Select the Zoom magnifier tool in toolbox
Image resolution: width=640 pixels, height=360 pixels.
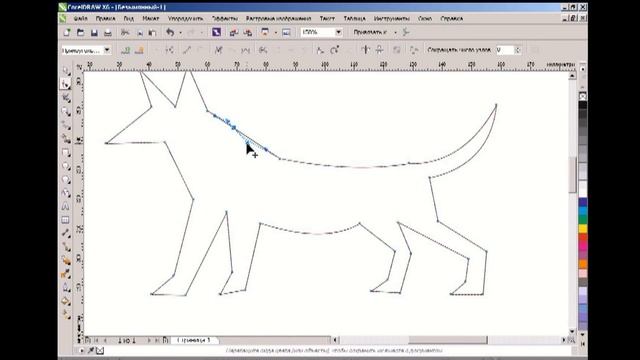point(66,111)
